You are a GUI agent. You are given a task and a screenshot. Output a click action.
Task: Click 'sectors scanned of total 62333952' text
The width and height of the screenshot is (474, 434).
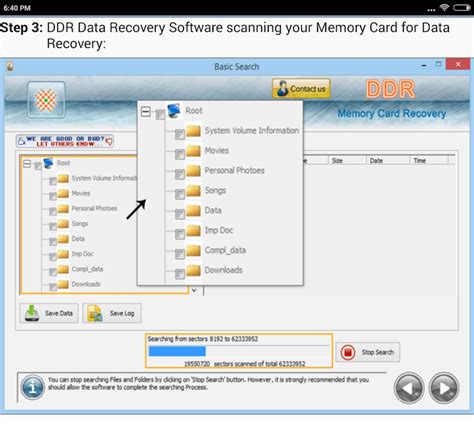tap(259, 364)
